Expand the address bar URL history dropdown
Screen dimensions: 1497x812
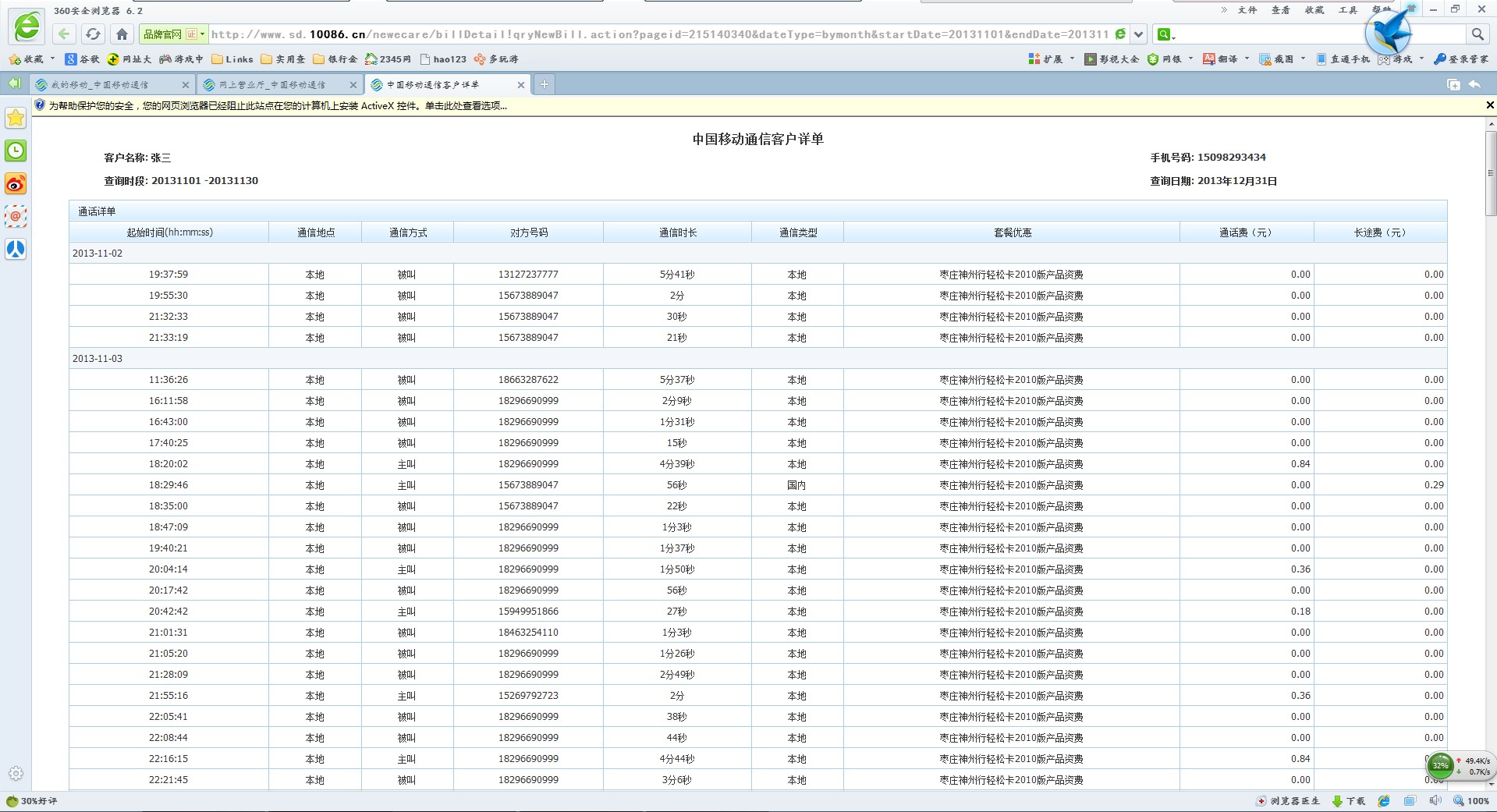(1138, 34)
